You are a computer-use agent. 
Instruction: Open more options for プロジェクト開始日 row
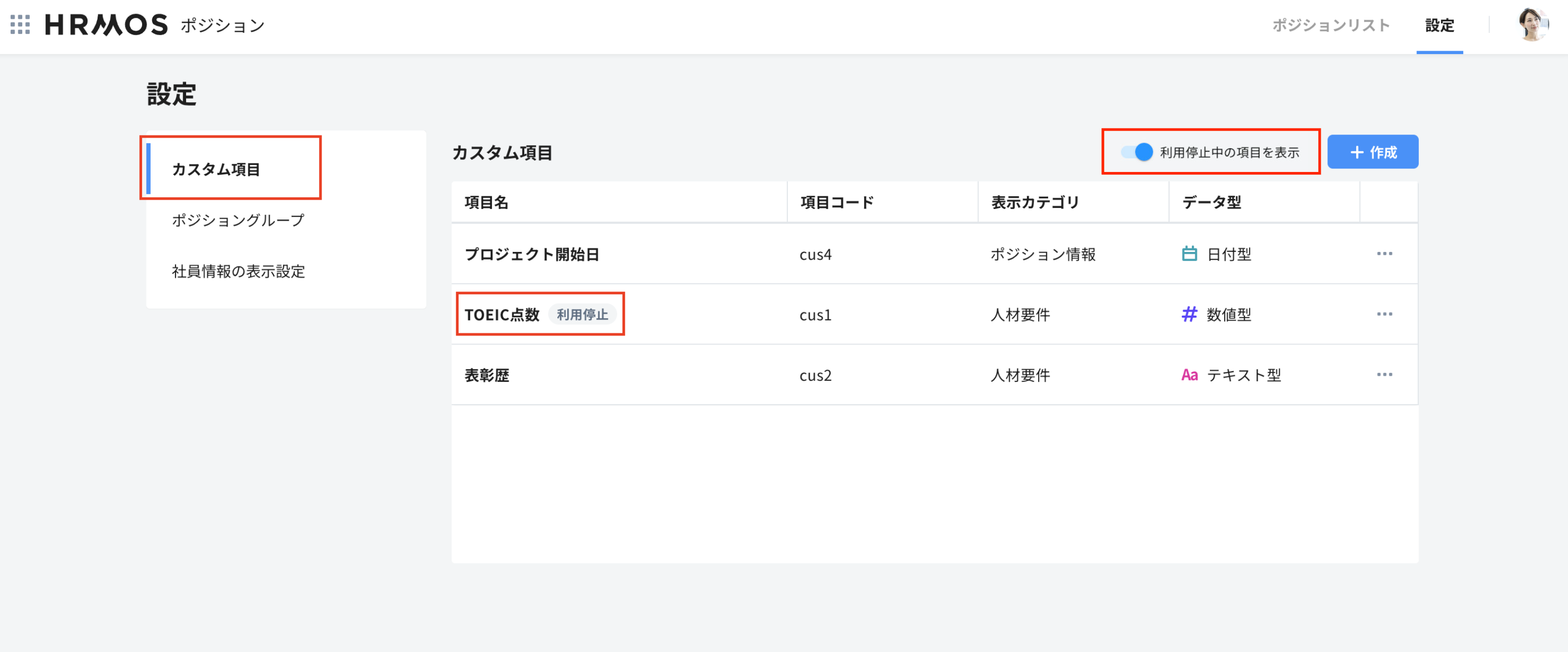pos(1384,254)
